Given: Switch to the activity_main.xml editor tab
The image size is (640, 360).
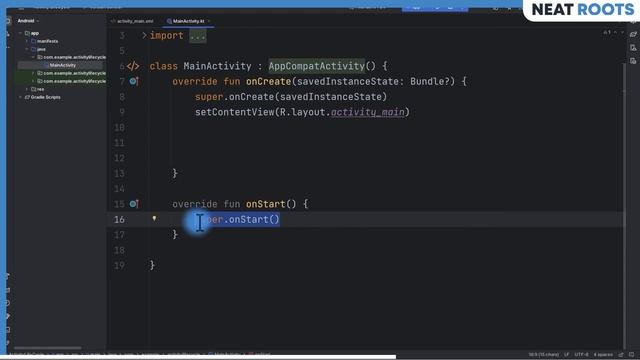Looking at the screenshot, I should click(133, 21).
